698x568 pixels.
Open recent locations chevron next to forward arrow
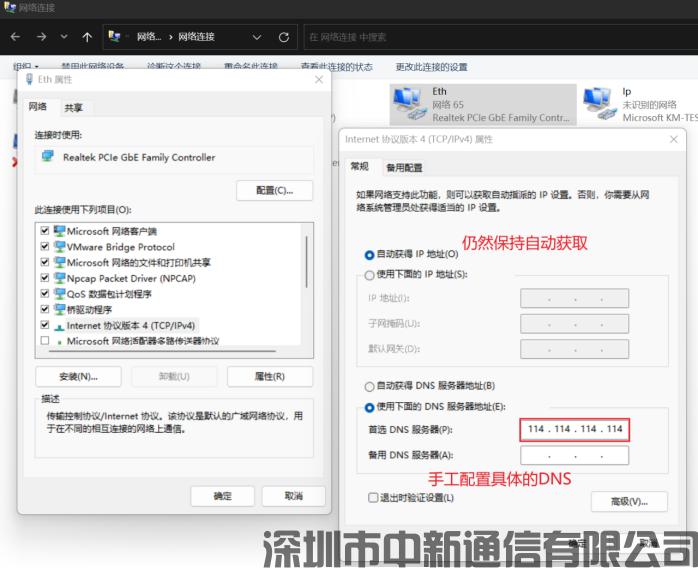coord(64,37)
